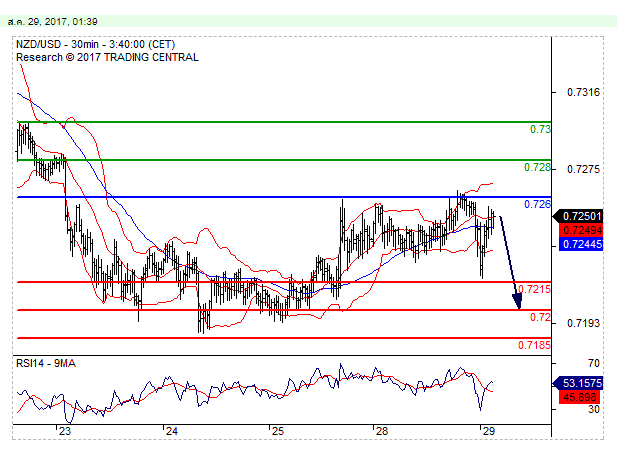Select the red 0.72 support label
The width and height of the screenshot is (617, 451).
540,317
